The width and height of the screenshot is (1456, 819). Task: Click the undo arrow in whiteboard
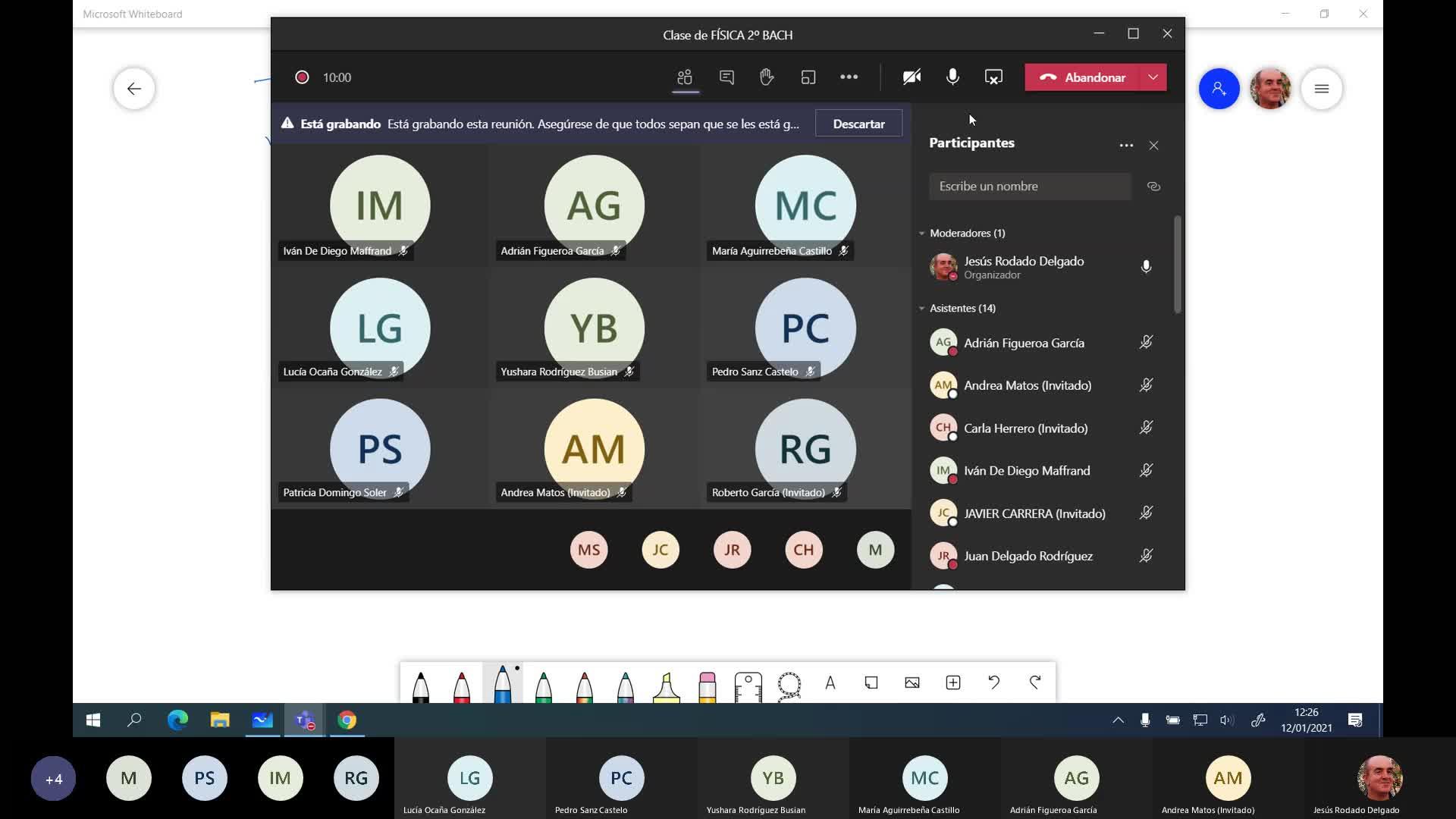(x=993, y=682)
